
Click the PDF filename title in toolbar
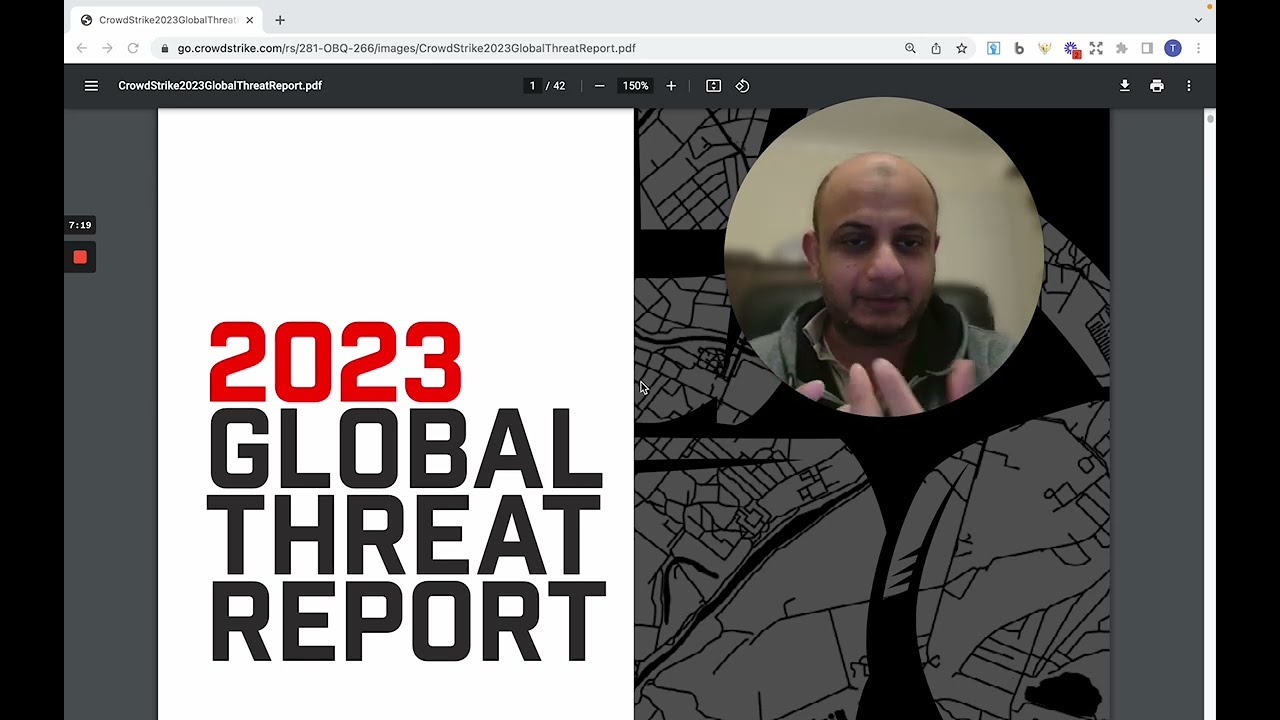tap(220, 86)
